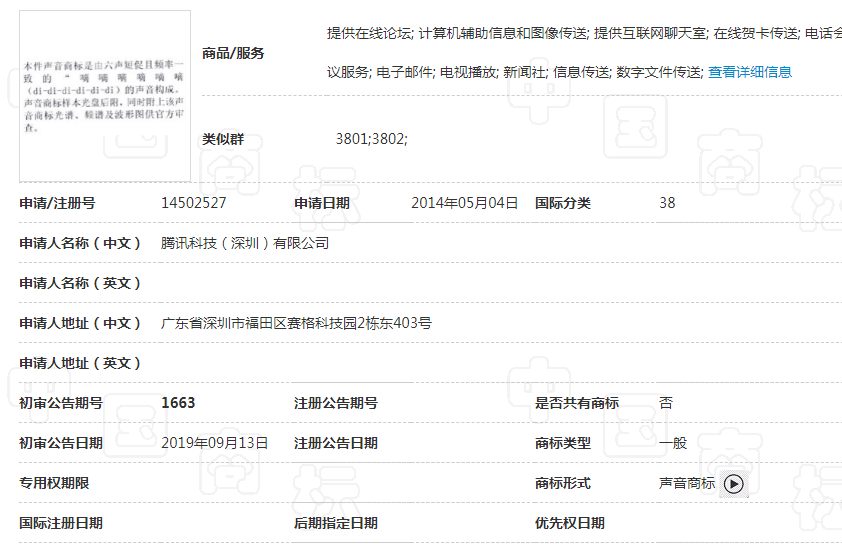This screenshot has height=544, width=842.
Task: Click application date 2014年05月04日
Action: coord(464,203)
